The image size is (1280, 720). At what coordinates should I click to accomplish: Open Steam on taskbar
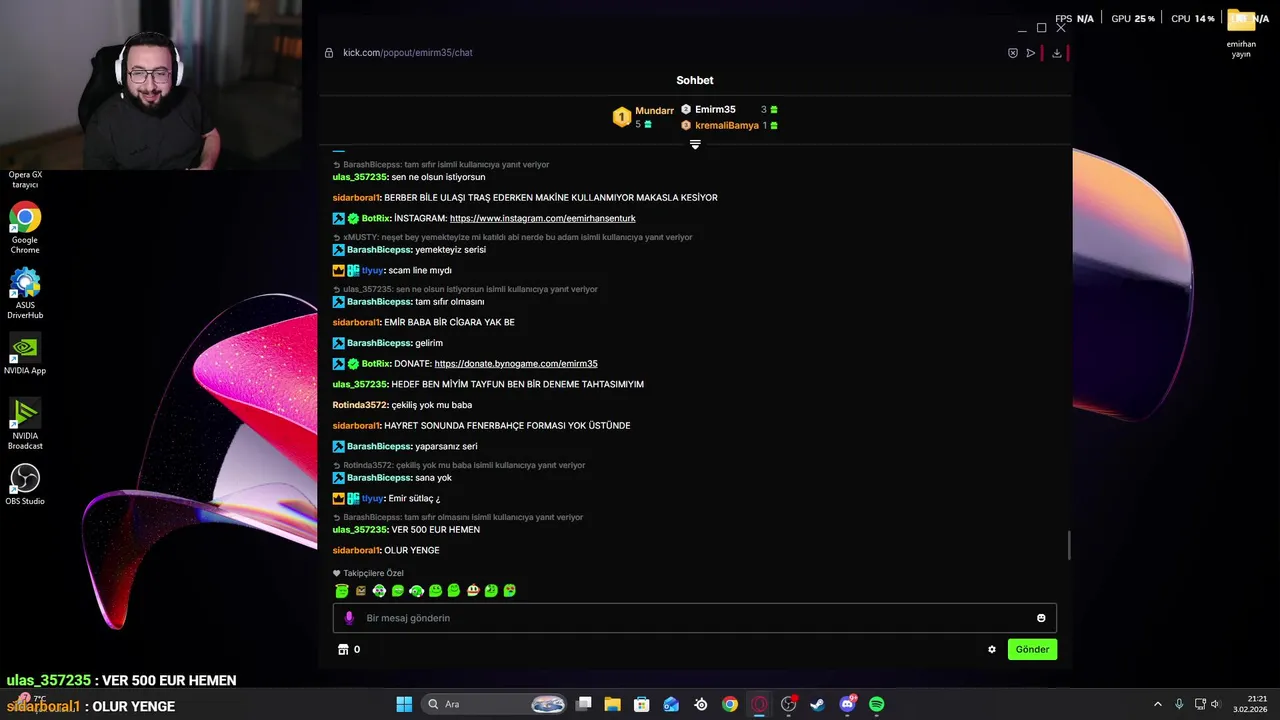click(x=817, y=705)
